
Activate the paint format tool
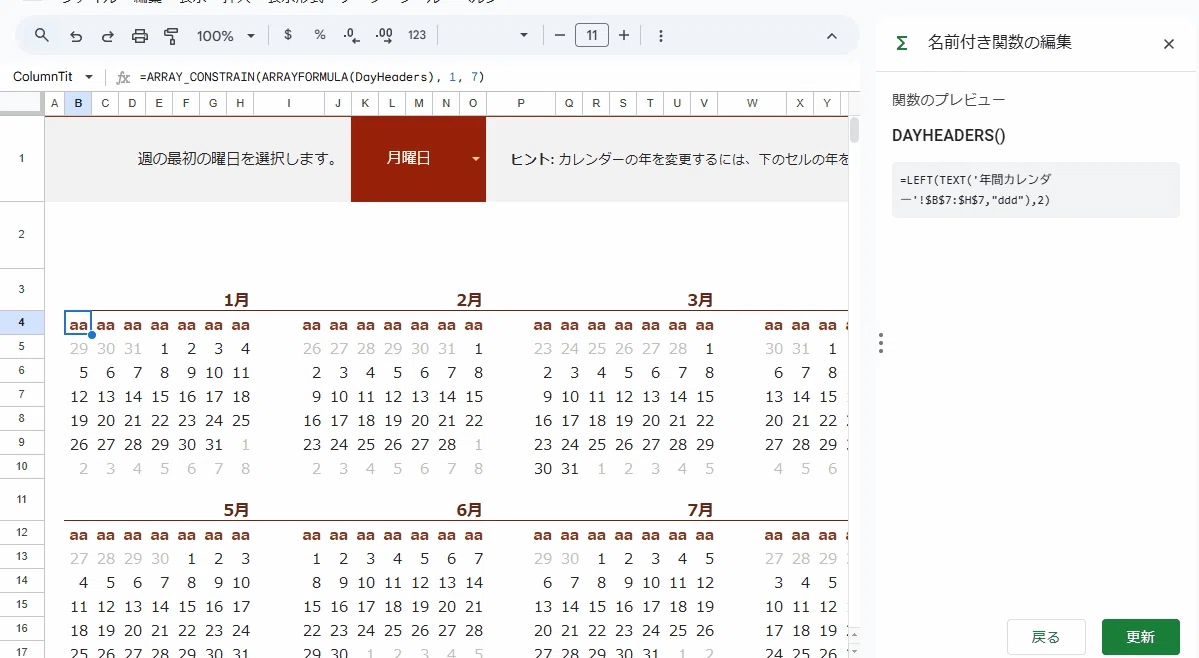(171, 36)
